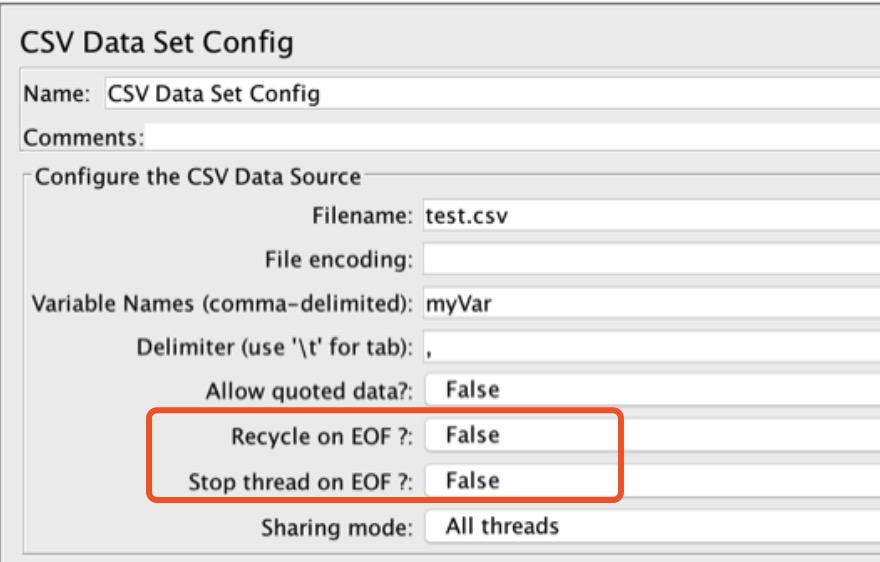Open the Stop thread on EOF dropdown
Image resolution: width=880 pixels, height=562 pixels.
pyautogui.click(x=652, y=481)
